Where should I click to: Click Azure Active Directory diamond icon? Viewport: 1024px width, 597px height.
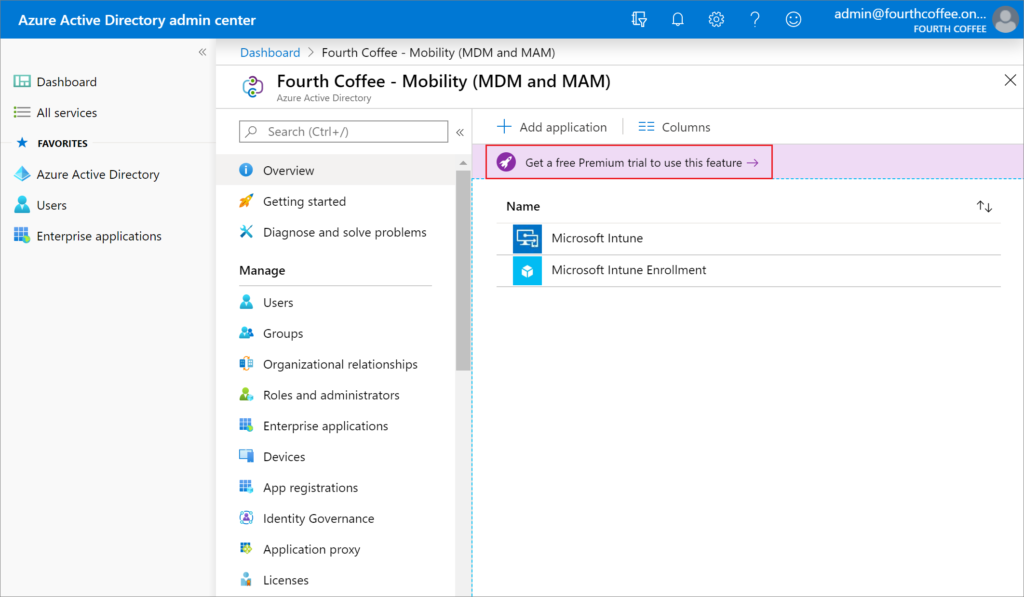click(x=22, y=174)
